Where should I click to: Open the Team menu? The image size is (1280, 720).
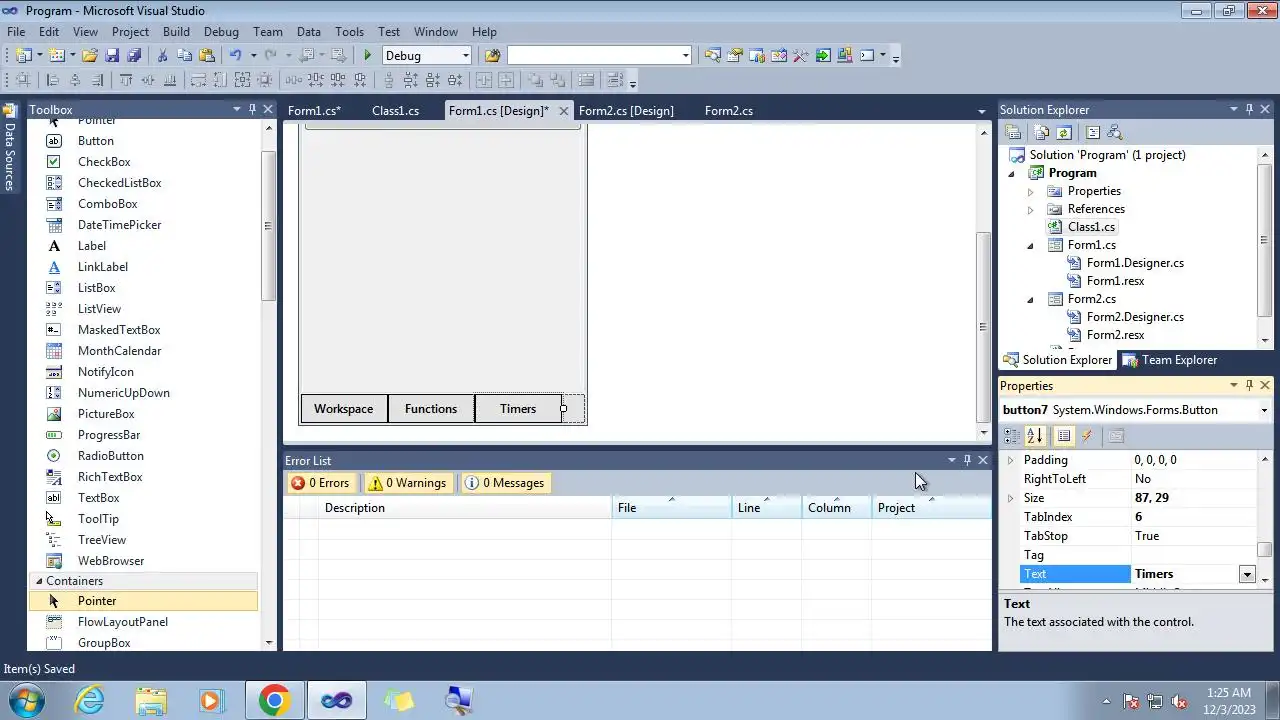click(267, 32)
